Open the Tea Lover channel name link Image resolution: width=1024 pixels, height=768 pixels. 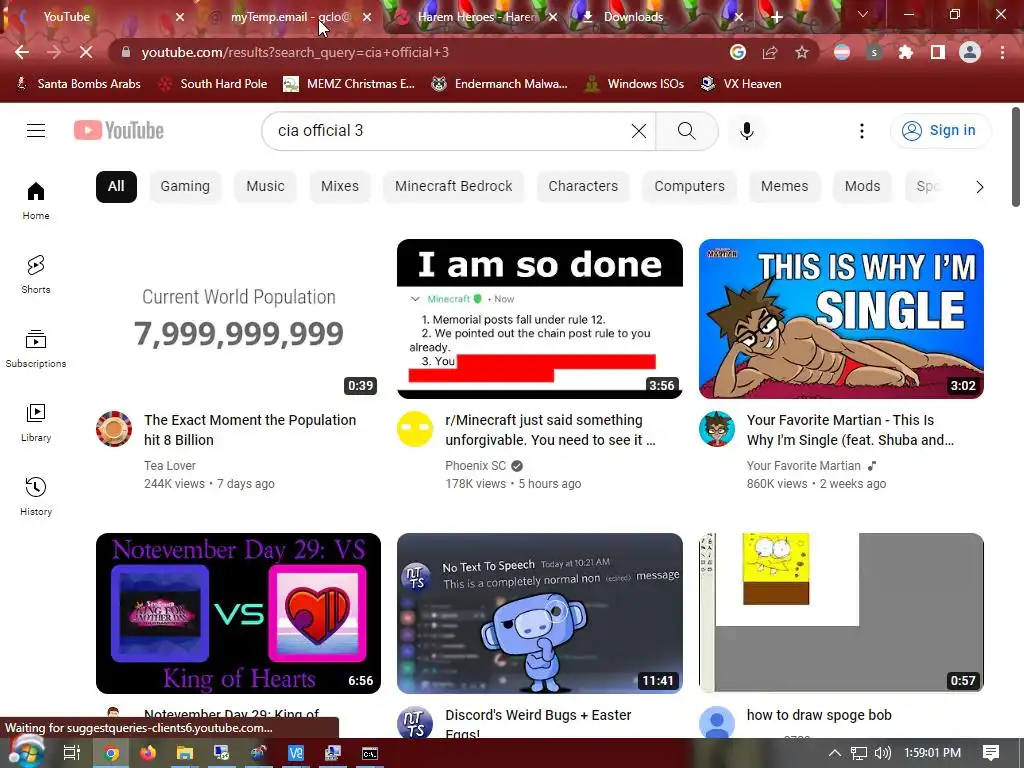(x=170, y=466)
